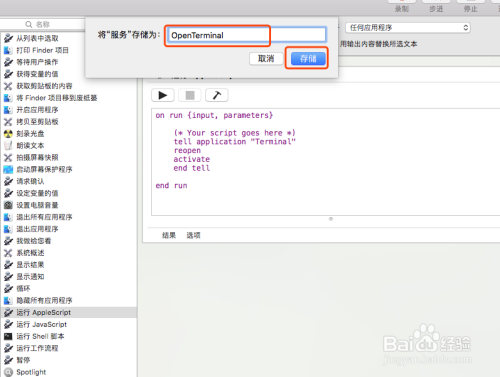500x377 pixels.
Task: Select the Spotlight action row
Action: pyautogui.click(x=68, y=372)
